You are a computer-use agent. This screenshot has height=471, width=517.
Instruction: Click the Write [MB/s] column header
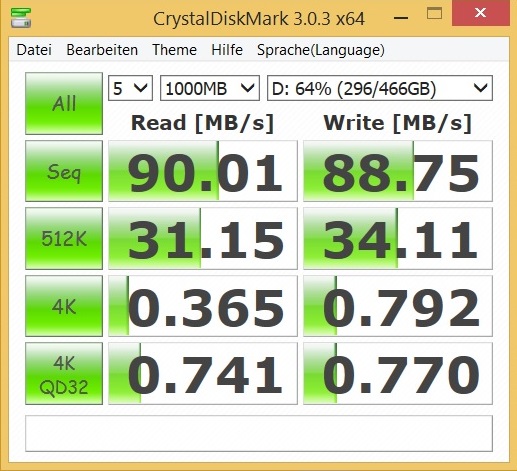tap(397, 123)
